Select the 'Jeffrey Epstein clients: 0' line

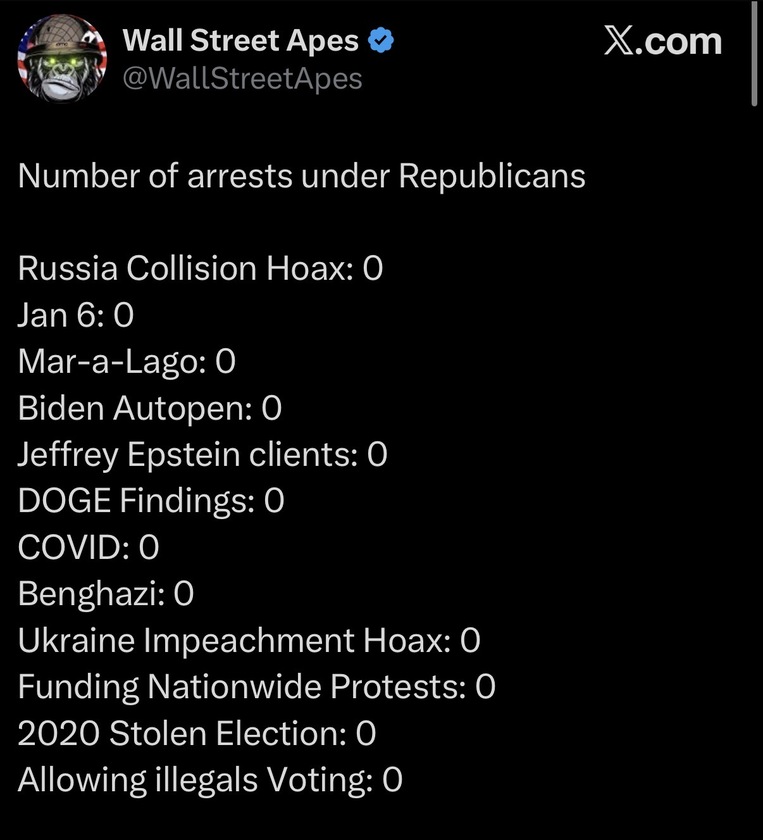[203, 455]
